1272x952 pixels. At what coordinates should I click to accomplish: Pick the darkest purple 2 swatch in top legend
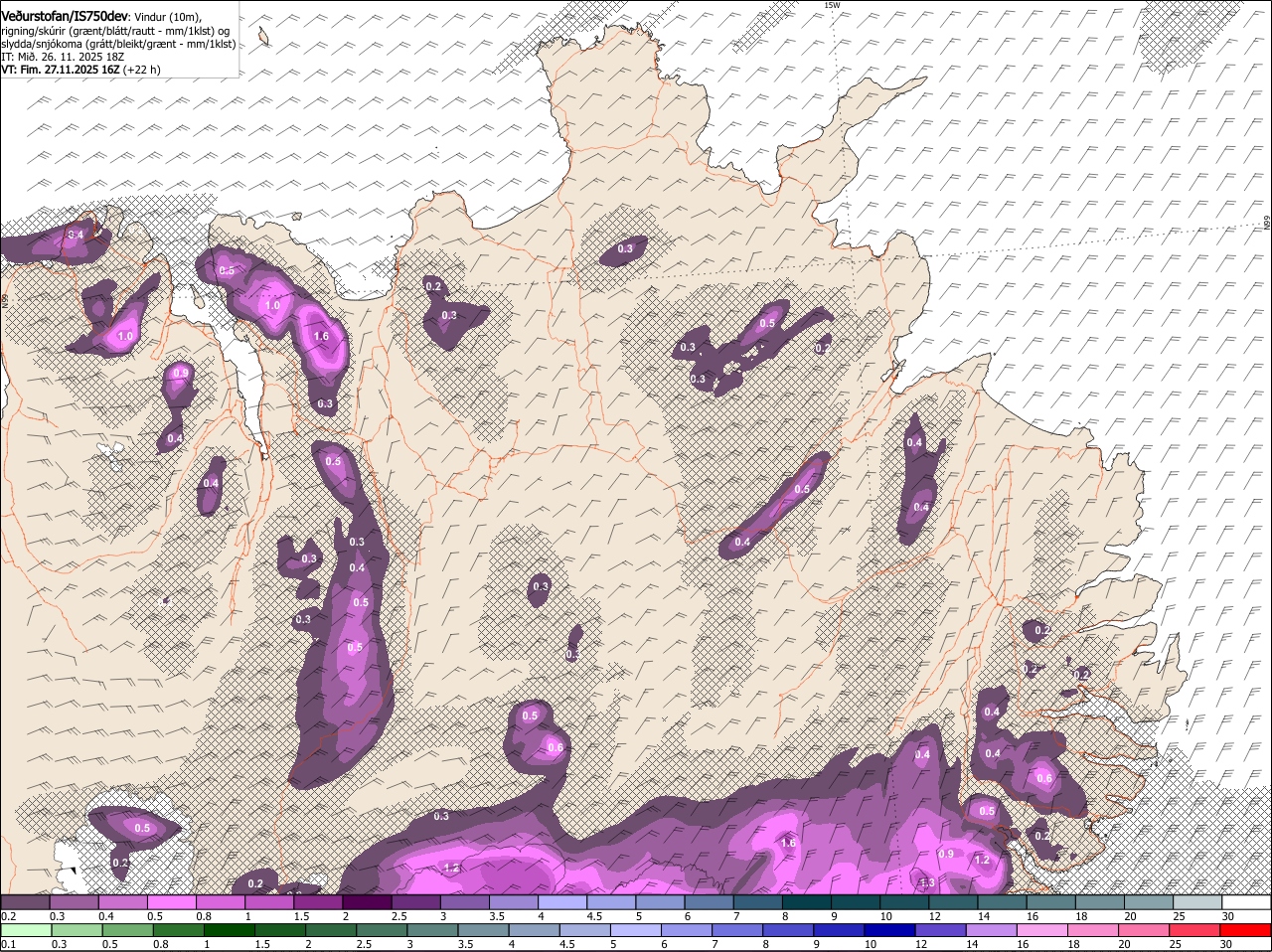(367, 902)
